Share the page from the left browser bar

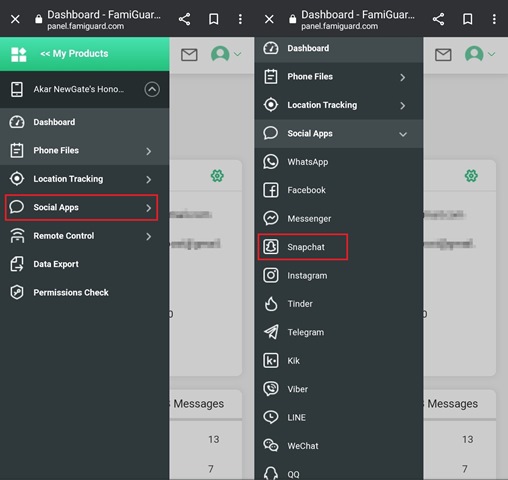pos(184,19)
